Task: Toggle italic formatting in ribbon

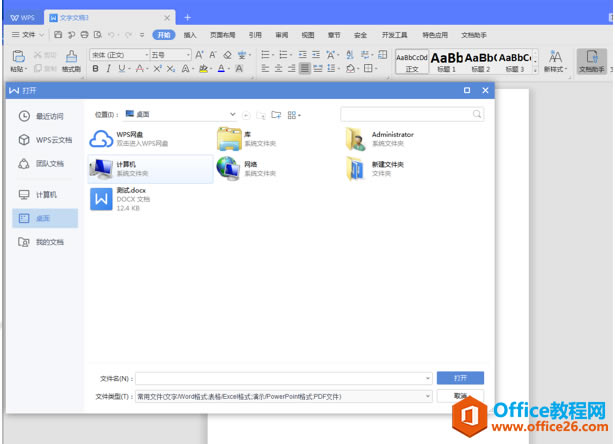Action: (108, 69)
